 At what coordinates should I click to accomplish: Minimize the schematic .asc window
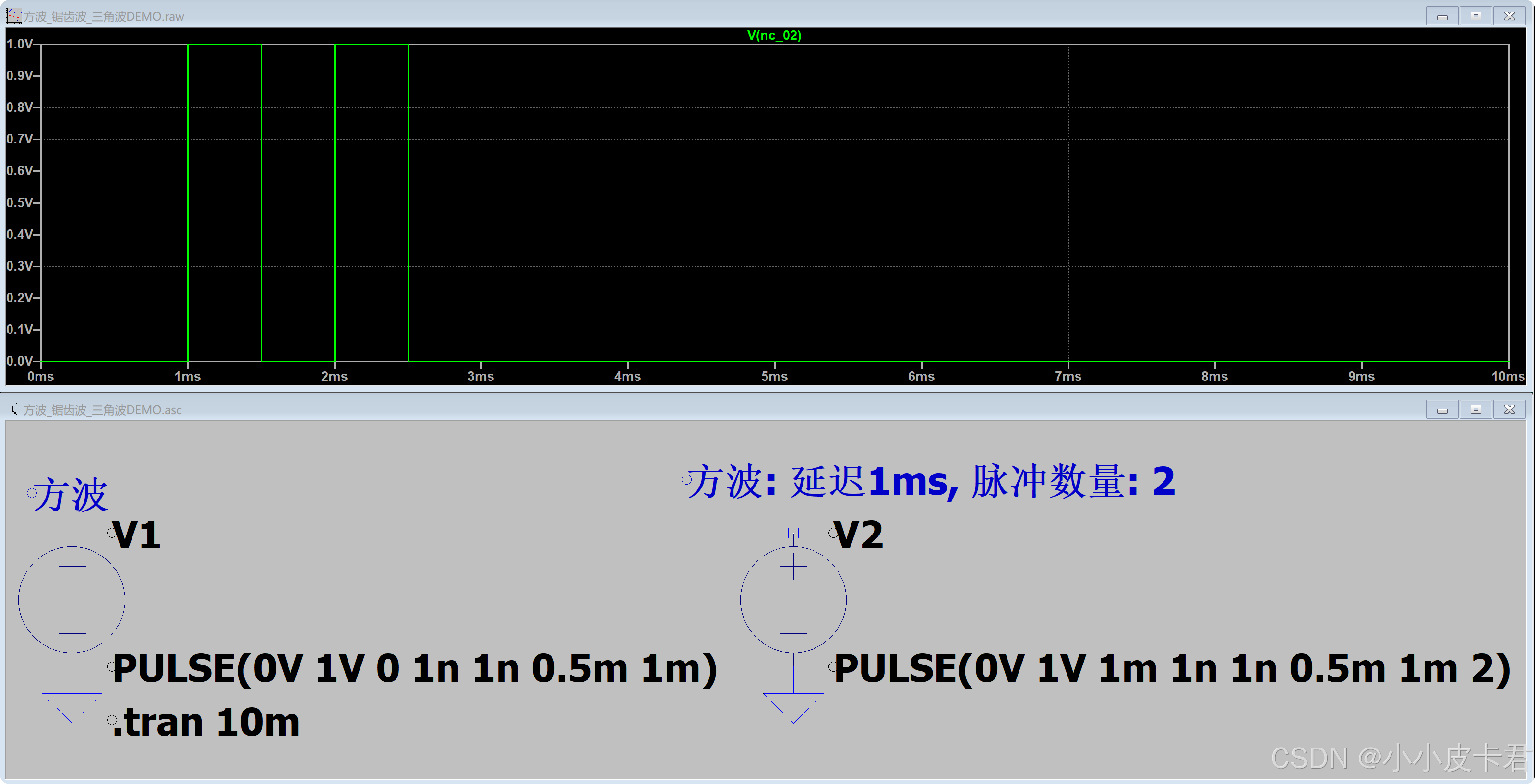coord(1442,410)
